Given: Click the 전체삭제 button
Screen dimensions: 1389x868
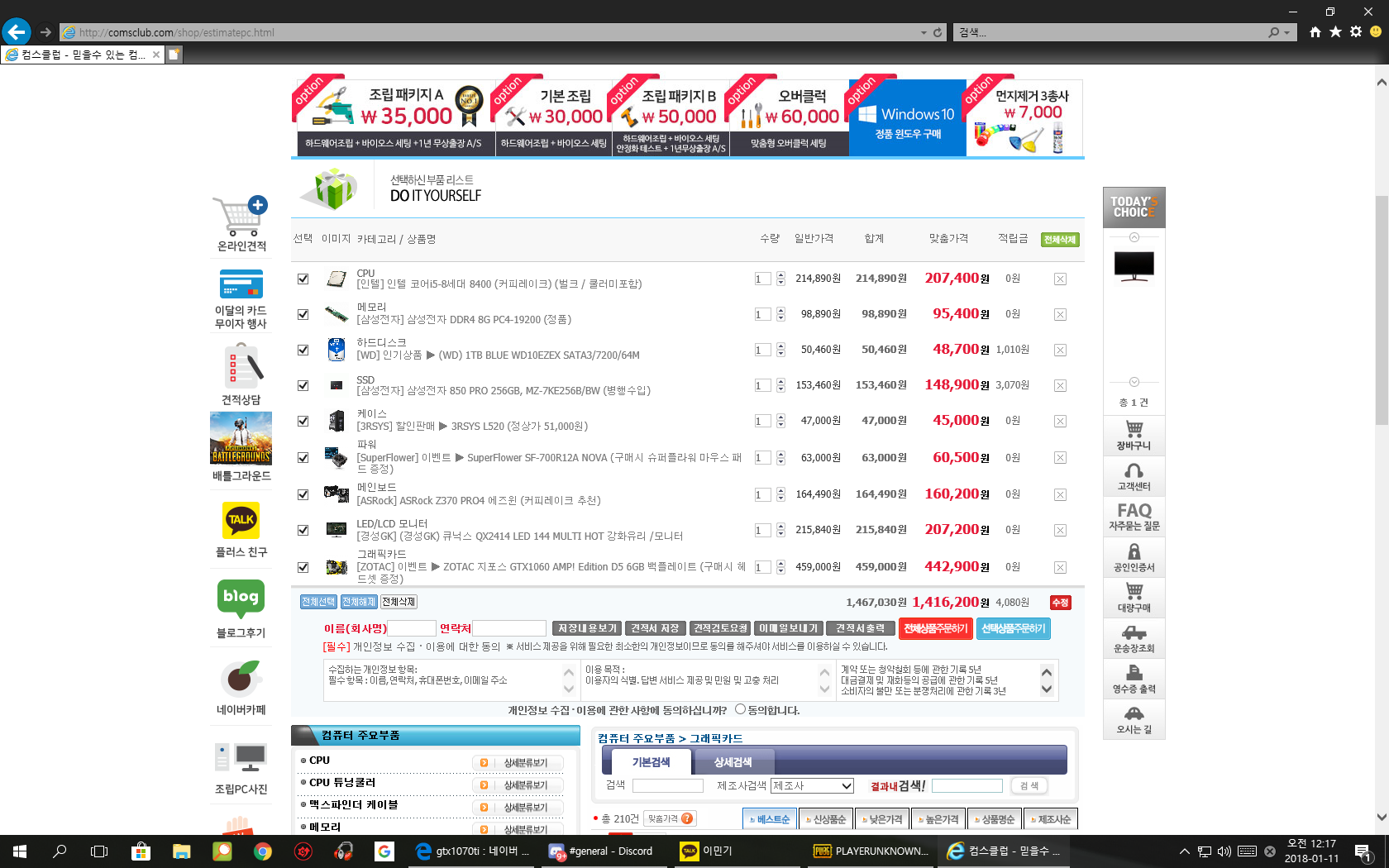Looking at the screenshot, I should [x=1060, y=240].
